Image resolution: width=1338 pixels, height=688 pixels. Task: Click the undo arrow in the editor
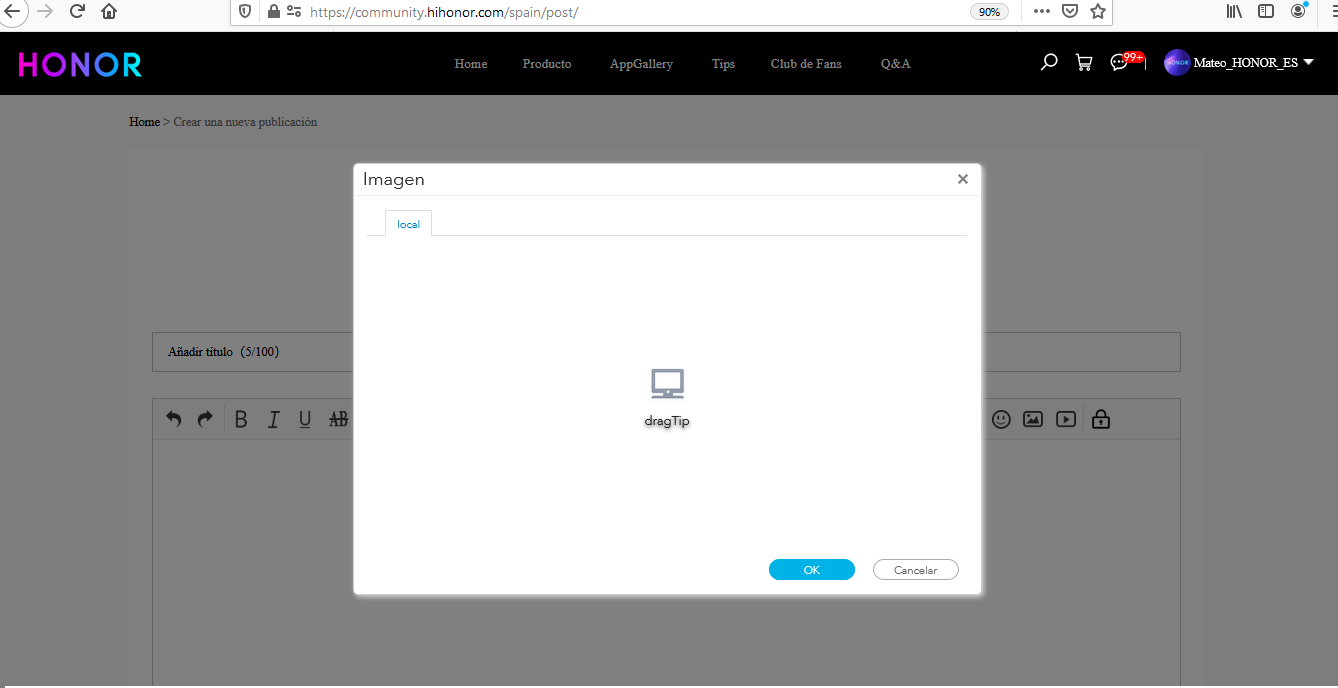coord(173,419)
